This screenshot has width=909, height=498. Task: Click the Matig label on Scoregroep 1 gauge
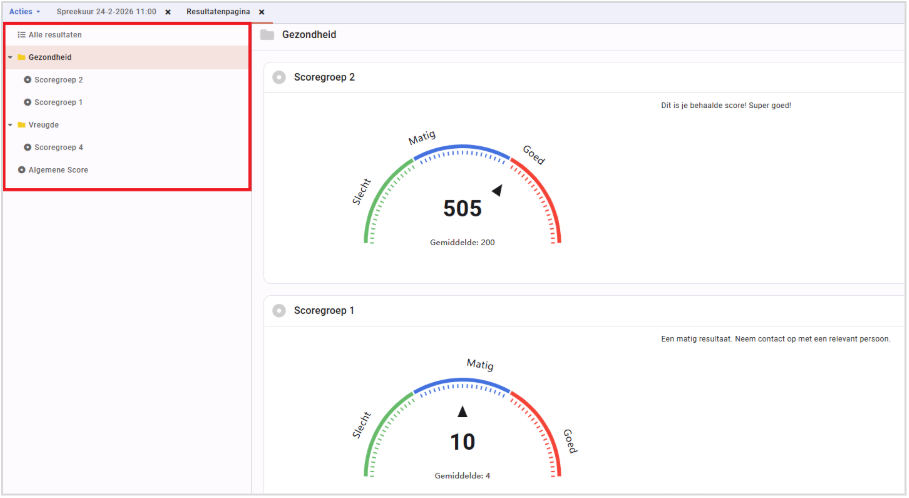pyautogui.click(x=480, y=364)
